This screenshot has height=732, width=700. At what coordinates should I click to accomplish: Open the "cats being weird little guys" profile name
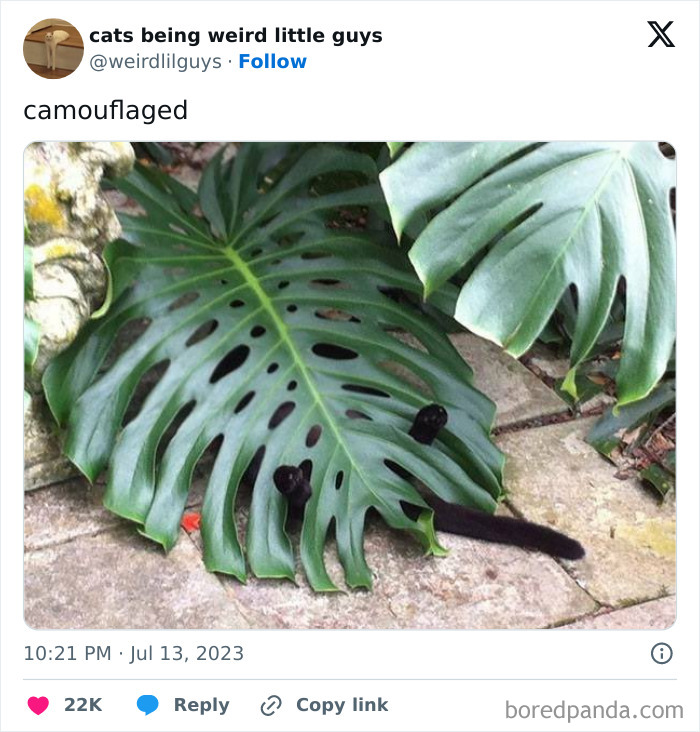click(x=235, y=36)
